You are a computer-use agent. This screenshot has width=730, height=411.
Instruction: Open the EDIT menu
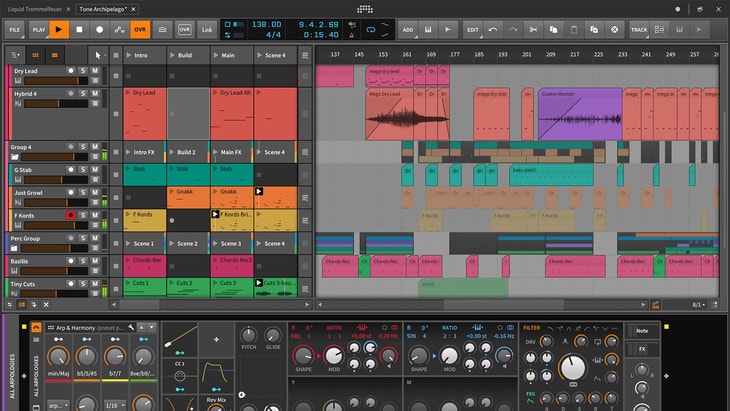[x=473, y=29]
